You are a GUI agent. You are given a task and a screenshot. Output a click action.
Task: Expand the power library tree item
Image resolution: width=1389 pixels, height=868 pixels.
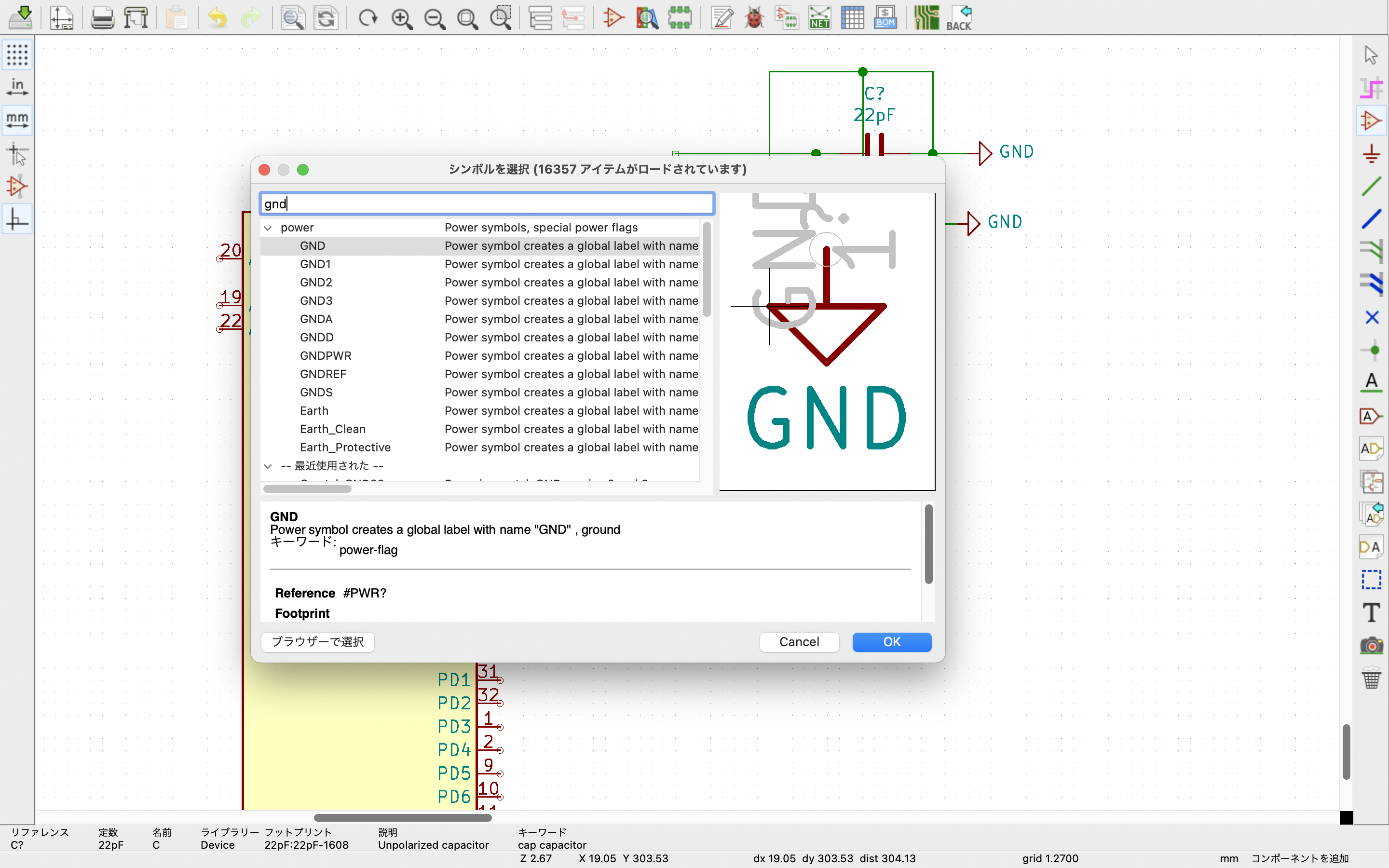pos(268,227)
